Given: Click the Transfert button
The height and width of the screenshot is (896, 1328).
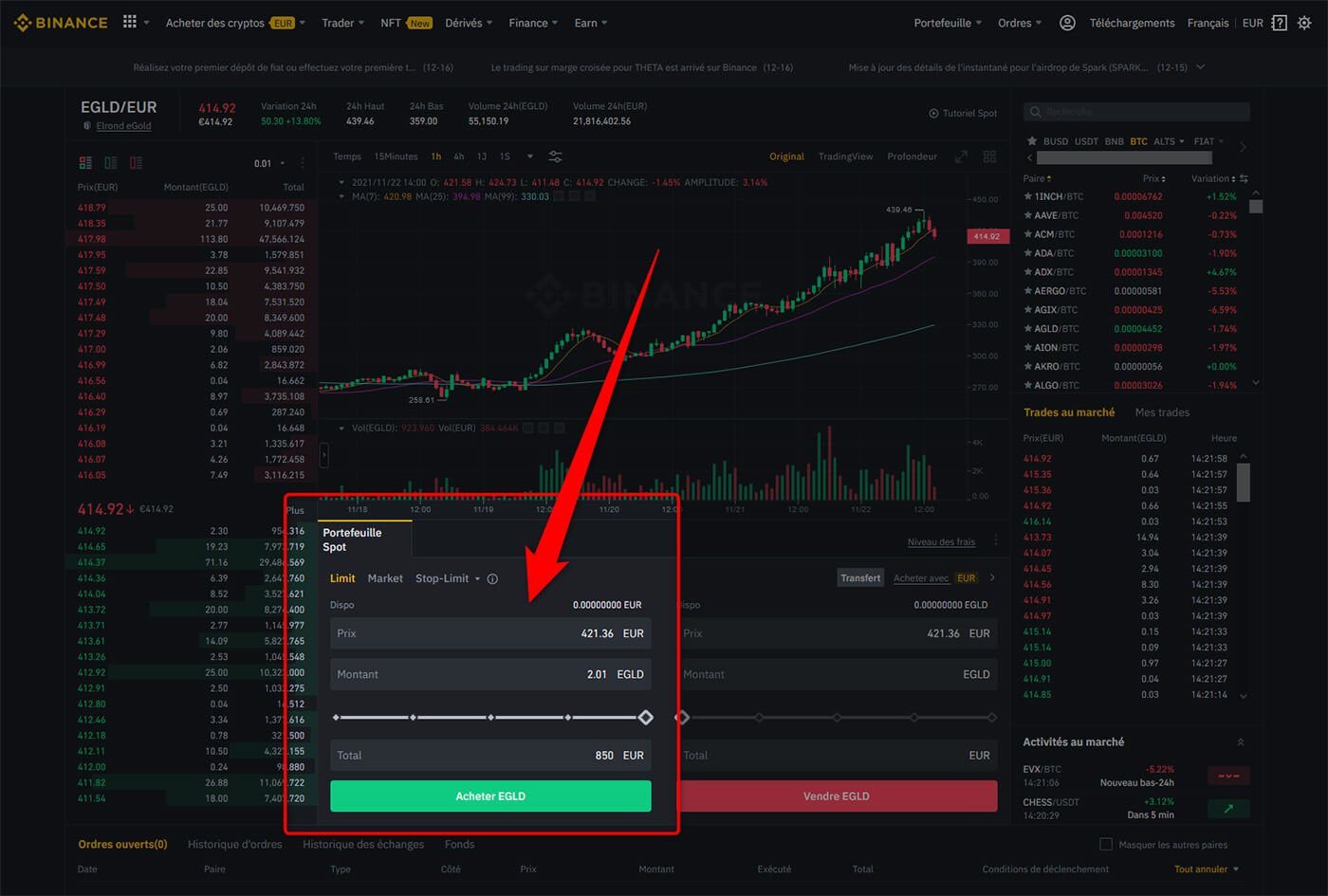Looking at the screenshot, I should tap(860, 577).
